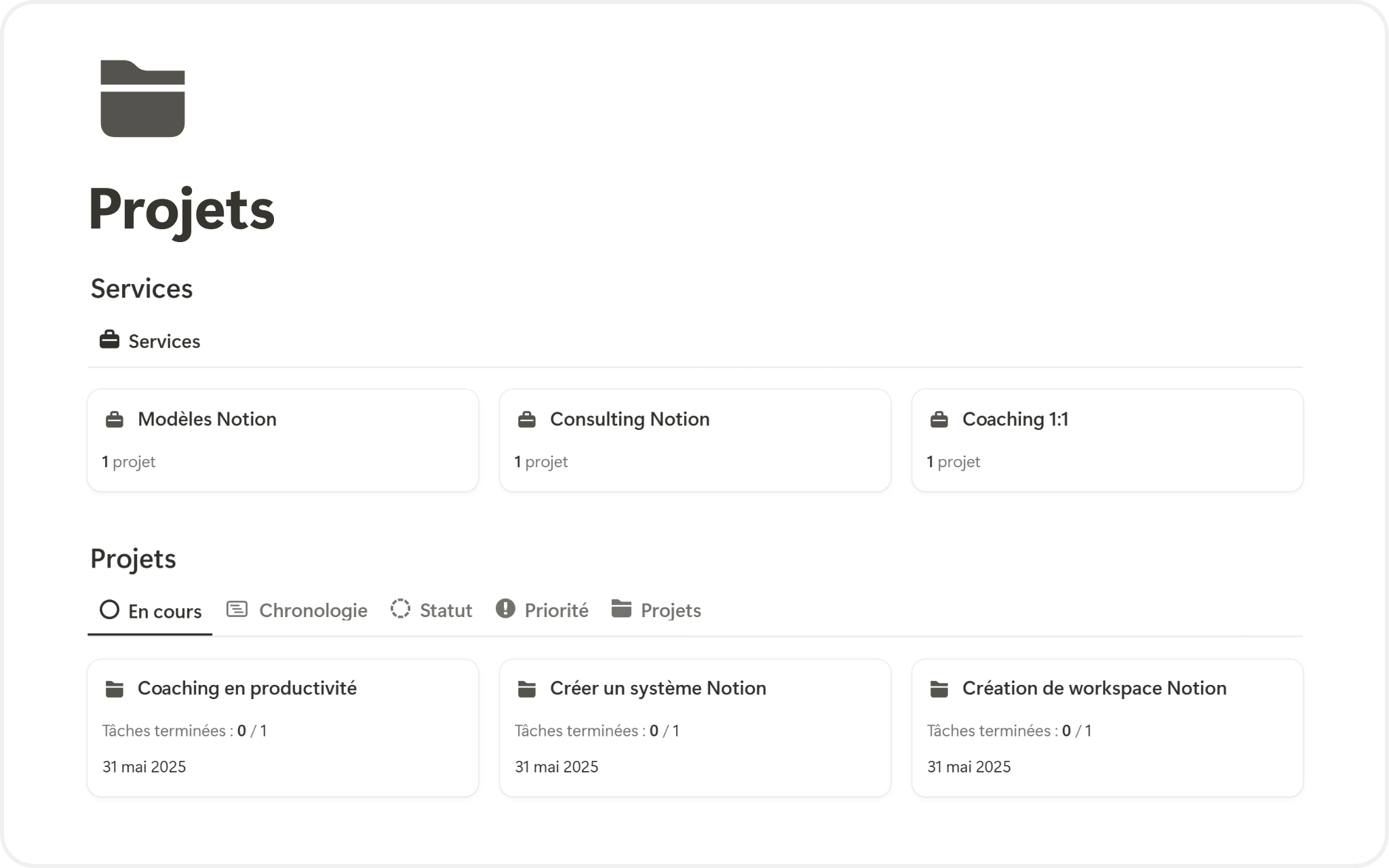The image size is (1389, 868).
Task: Open the Création de workspace Notion project
Action: pos(1094,688)
